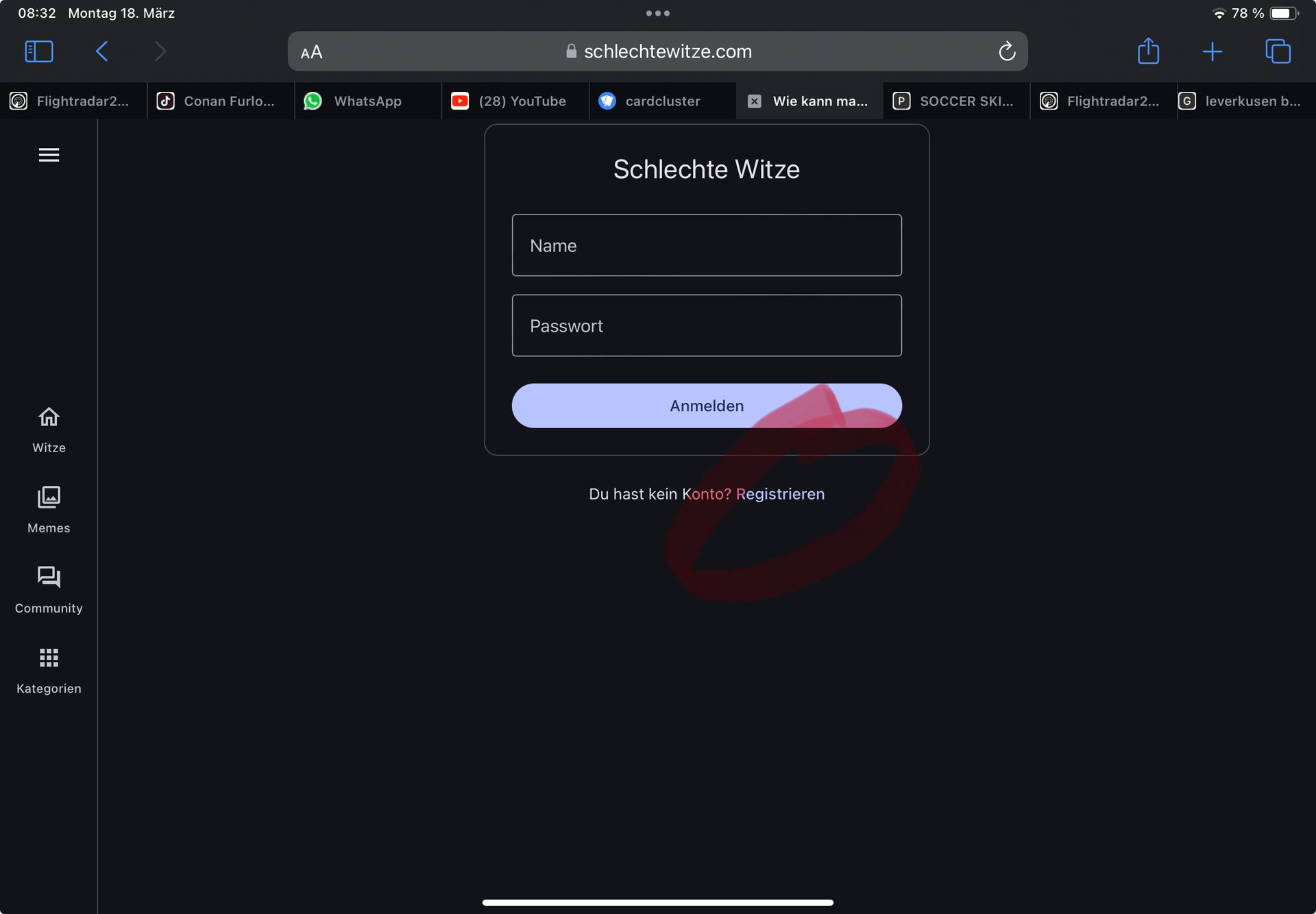Screen dimensions: 1316x914
Task: Switch to the cardcluster tab
Action: (x=662, y=101)
